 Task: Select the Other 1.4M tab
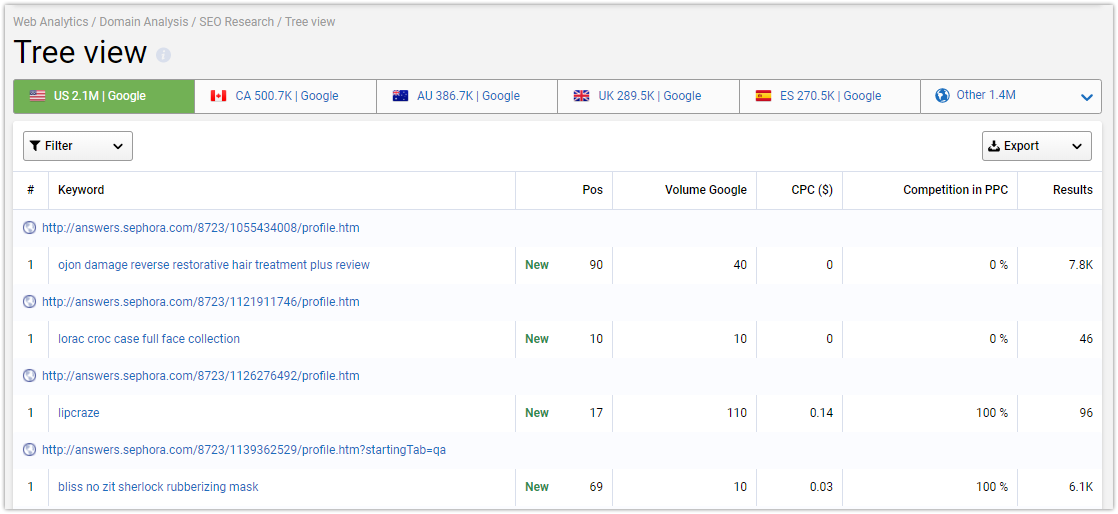click(1011, 96)
